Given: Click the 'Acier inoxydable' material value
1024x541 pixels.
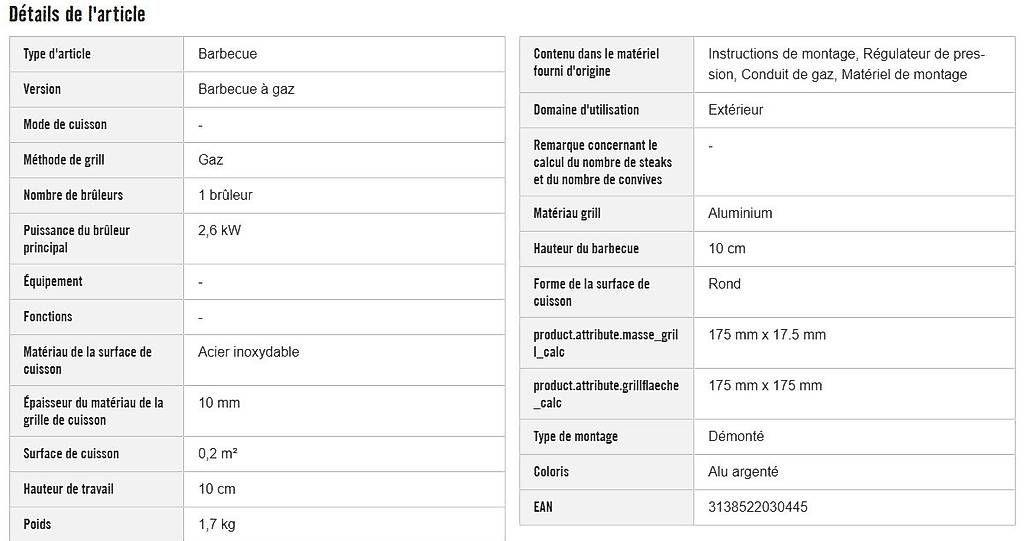Looking at the screenshot, I should [x=249, y=352].
